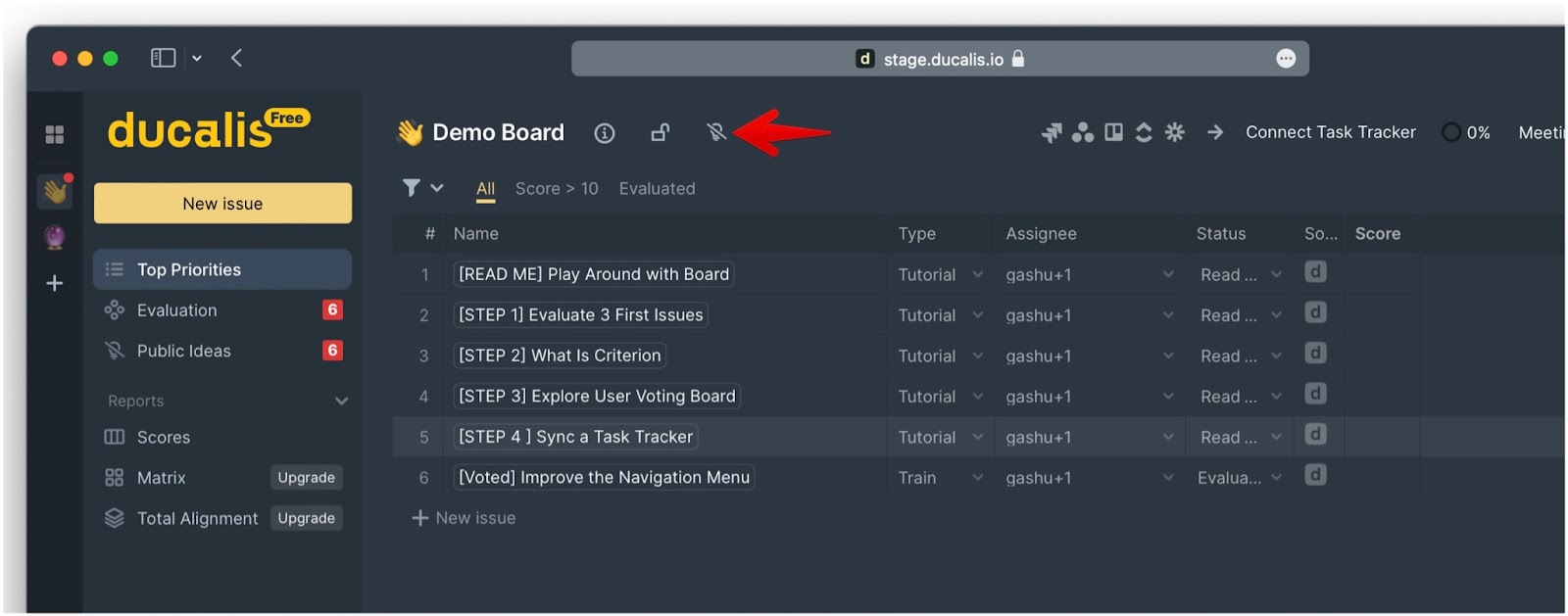Image resolution: width=1568 pixels, height=616 pixels.
Task: Open issue '[READ ME] Play Around with Board'
Action: pyautogui.click(x=594, y=274)
